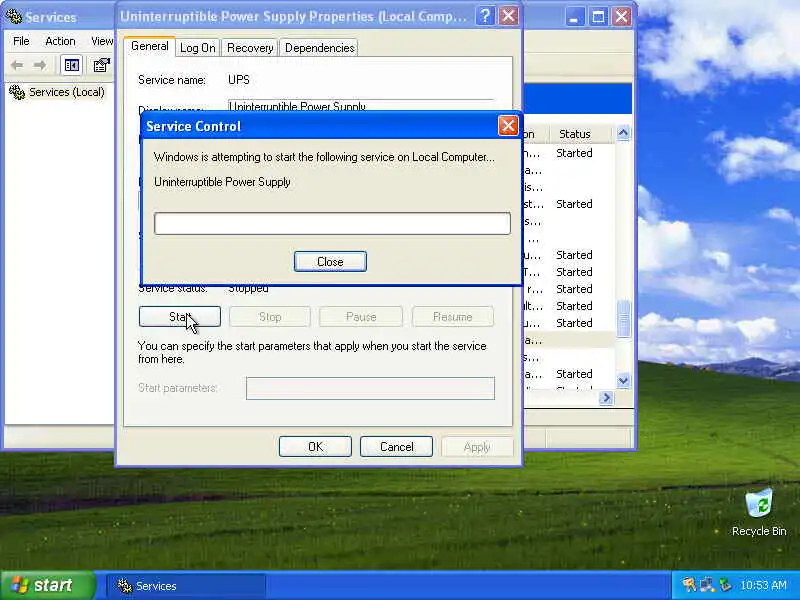Click the Start parameters input field
800x600 pixels.
click(370, 388)
